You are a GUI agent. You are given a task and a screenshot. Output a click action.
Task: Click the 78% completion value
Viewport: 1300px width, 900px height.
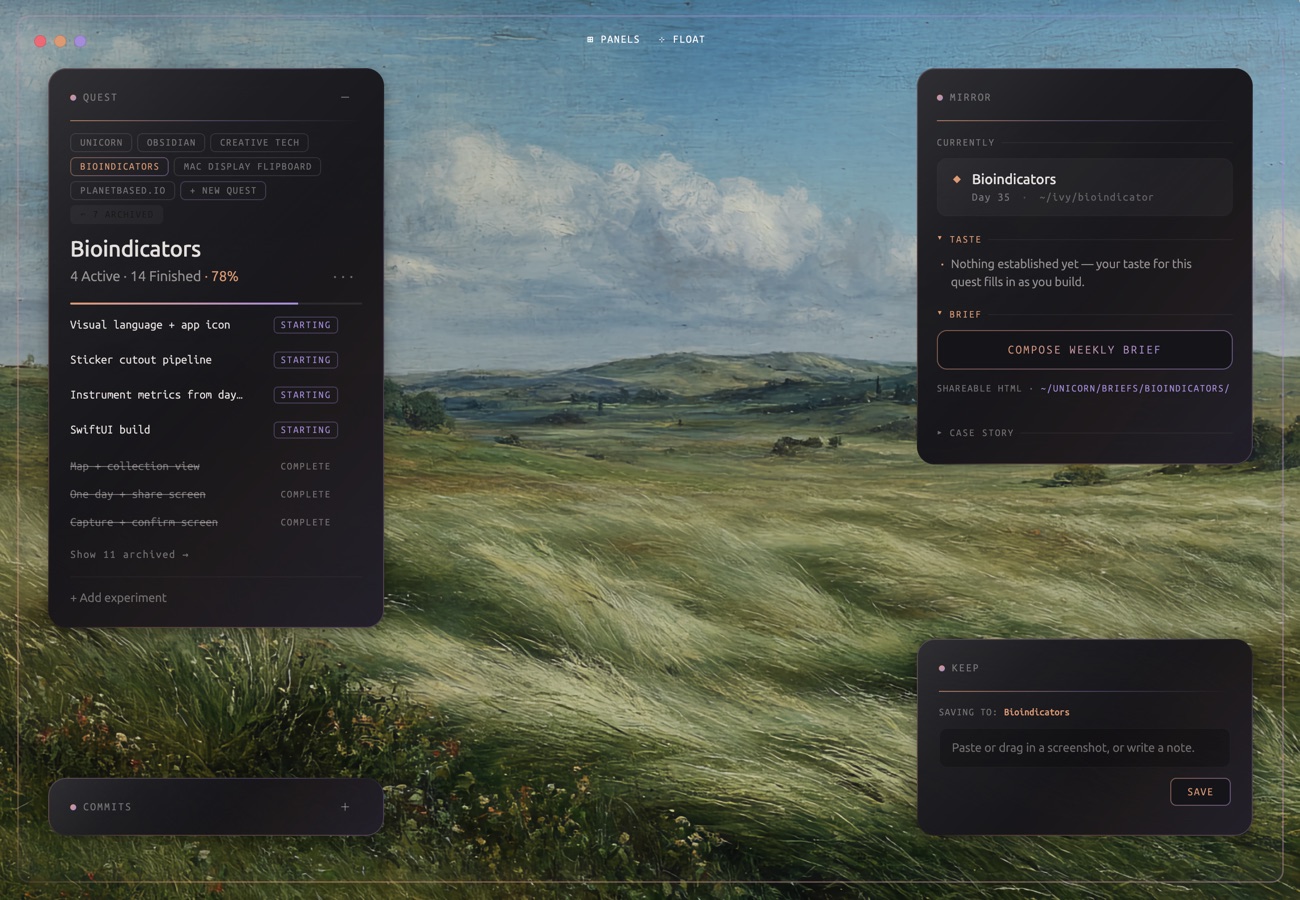[224, 277]
